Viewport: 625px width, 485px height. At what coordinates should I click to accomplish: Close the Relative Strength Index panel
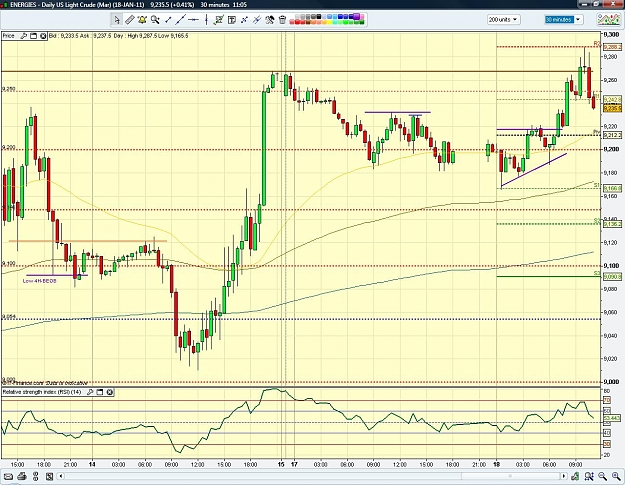(110, 392)
